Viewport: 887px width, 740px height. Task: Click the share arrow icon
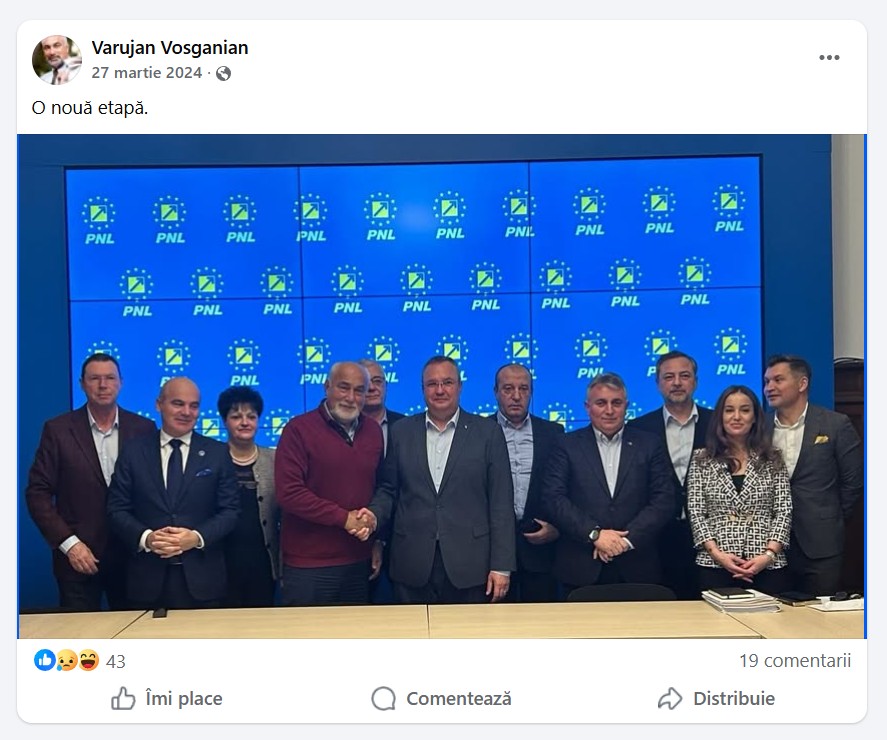click(x=670, y=699)
